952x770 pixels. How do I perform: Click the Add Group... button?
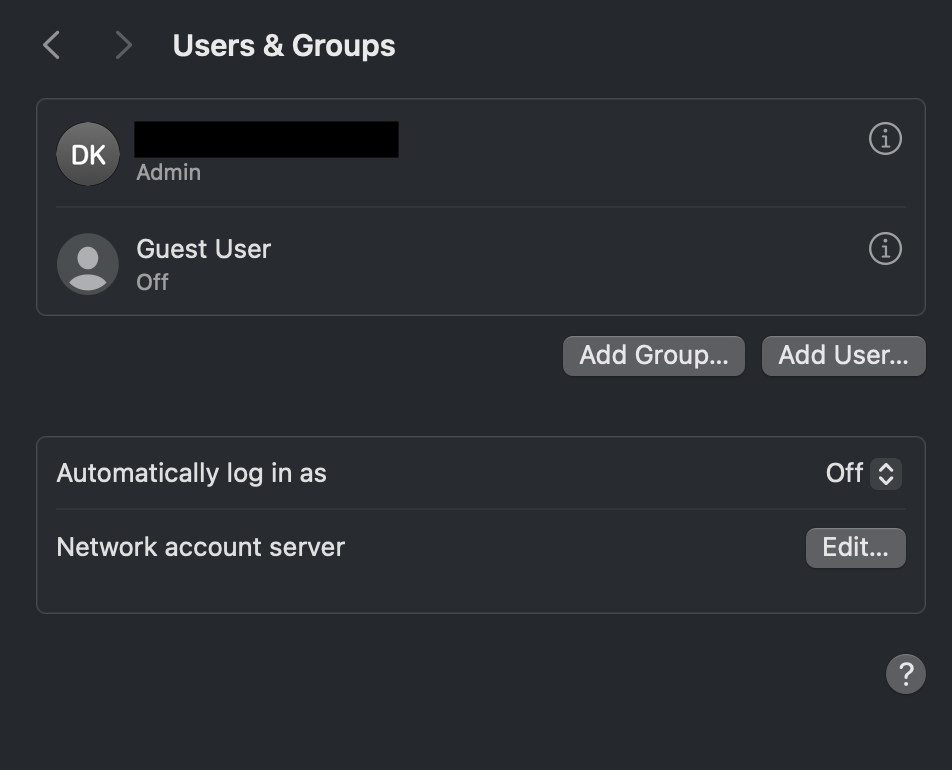coord(654,355)
